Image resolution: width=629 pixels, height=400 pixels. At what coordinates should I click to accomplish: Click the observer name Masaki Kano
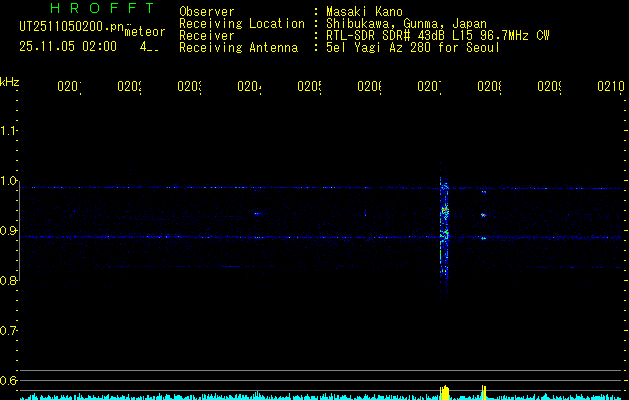click(x=364, y=11)
